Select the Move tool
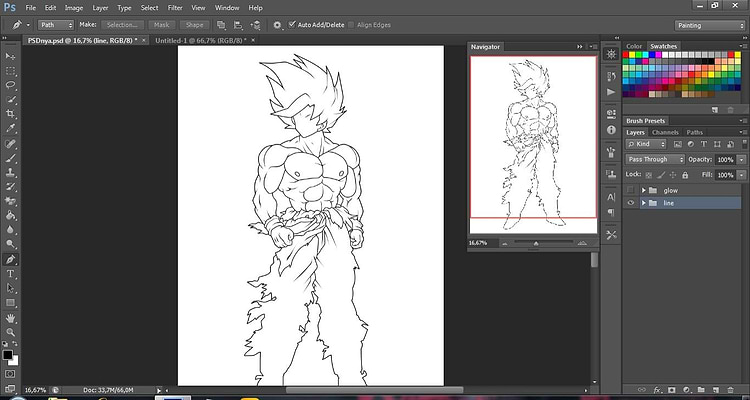Image resolution: width=750 pixels, height=400 pixels. coord(10,56)
